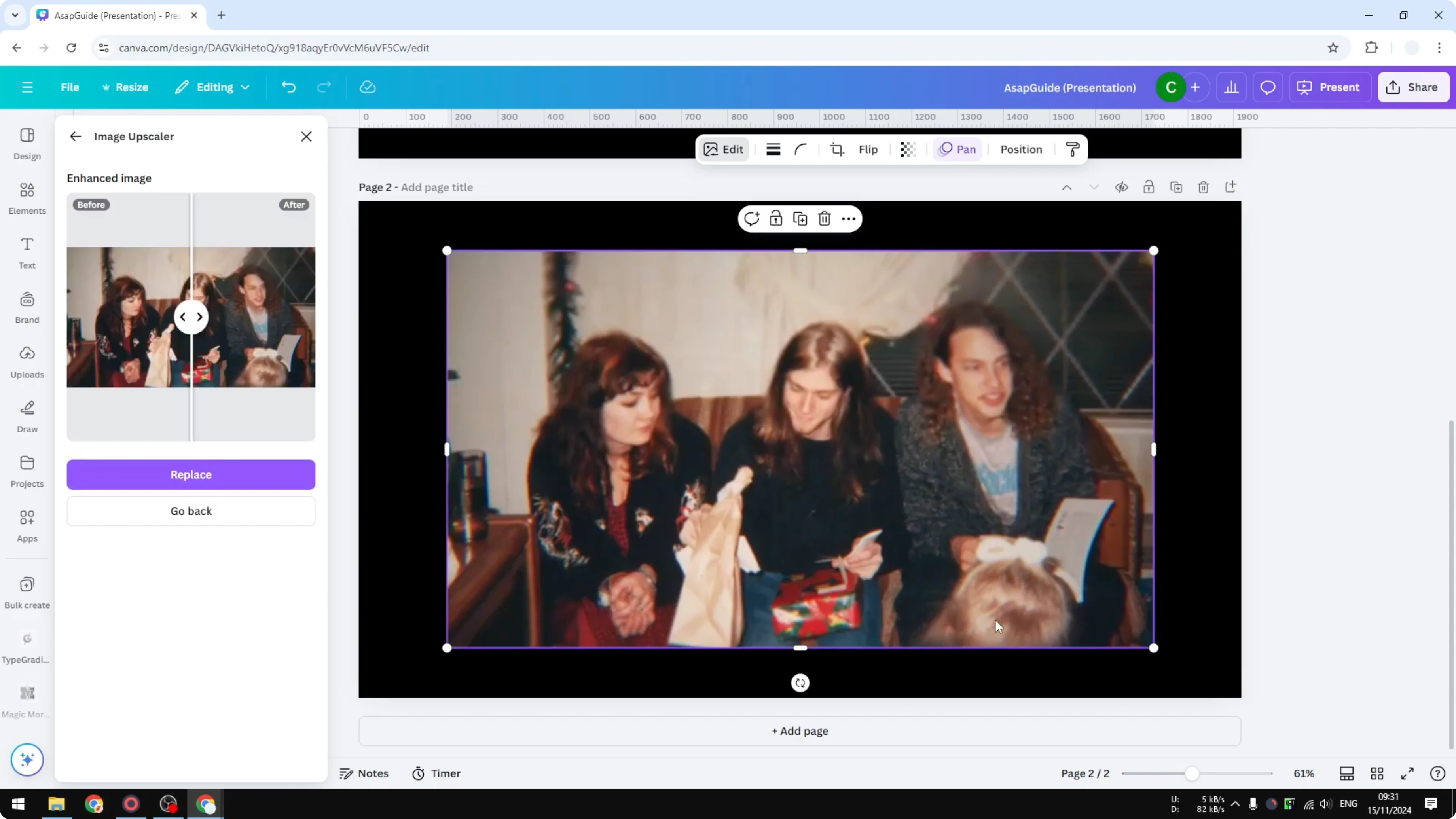Image resolution: width=1456 pixels, height=819 pixels.
Task: Lock the selected photo
Action: click(775, 218)
